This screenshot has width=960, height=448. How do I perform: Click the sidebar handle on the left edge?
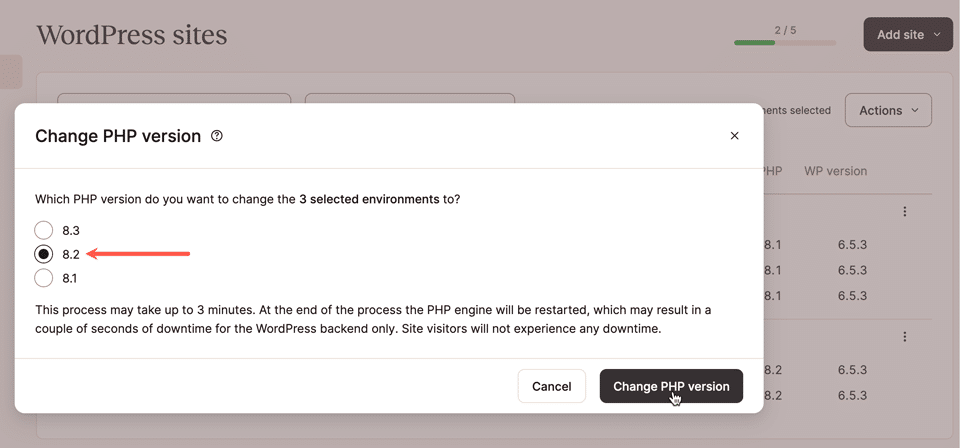pyautogui.click(x=10, y=72)
